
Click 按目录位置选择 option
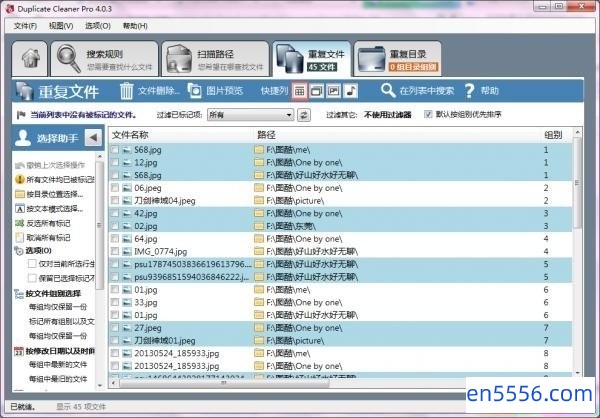pos(49,194)
